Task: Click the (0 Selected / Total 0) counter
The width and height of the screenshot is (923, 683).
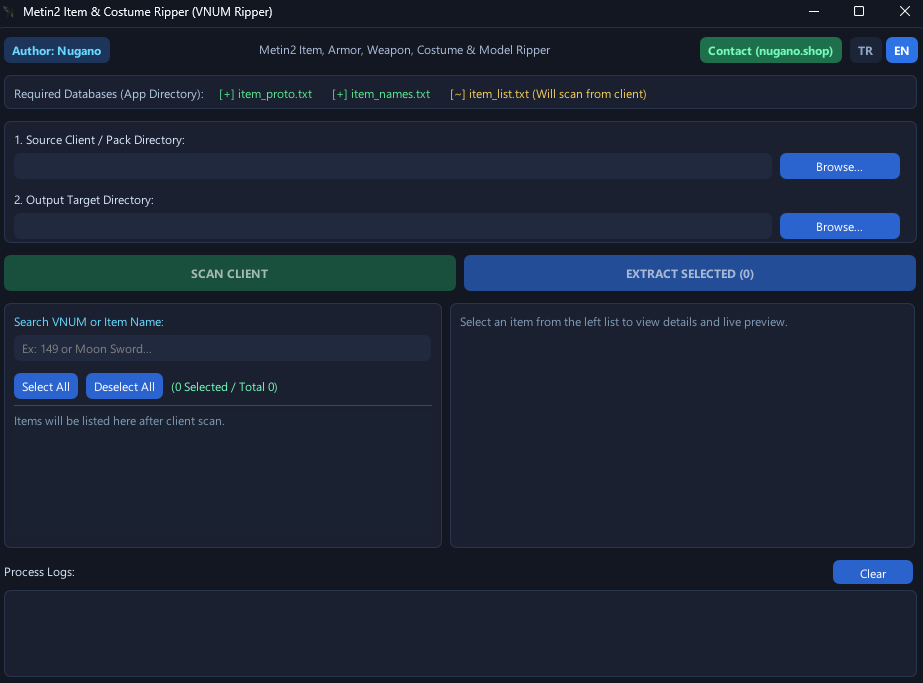Action: tap(224, 387)
